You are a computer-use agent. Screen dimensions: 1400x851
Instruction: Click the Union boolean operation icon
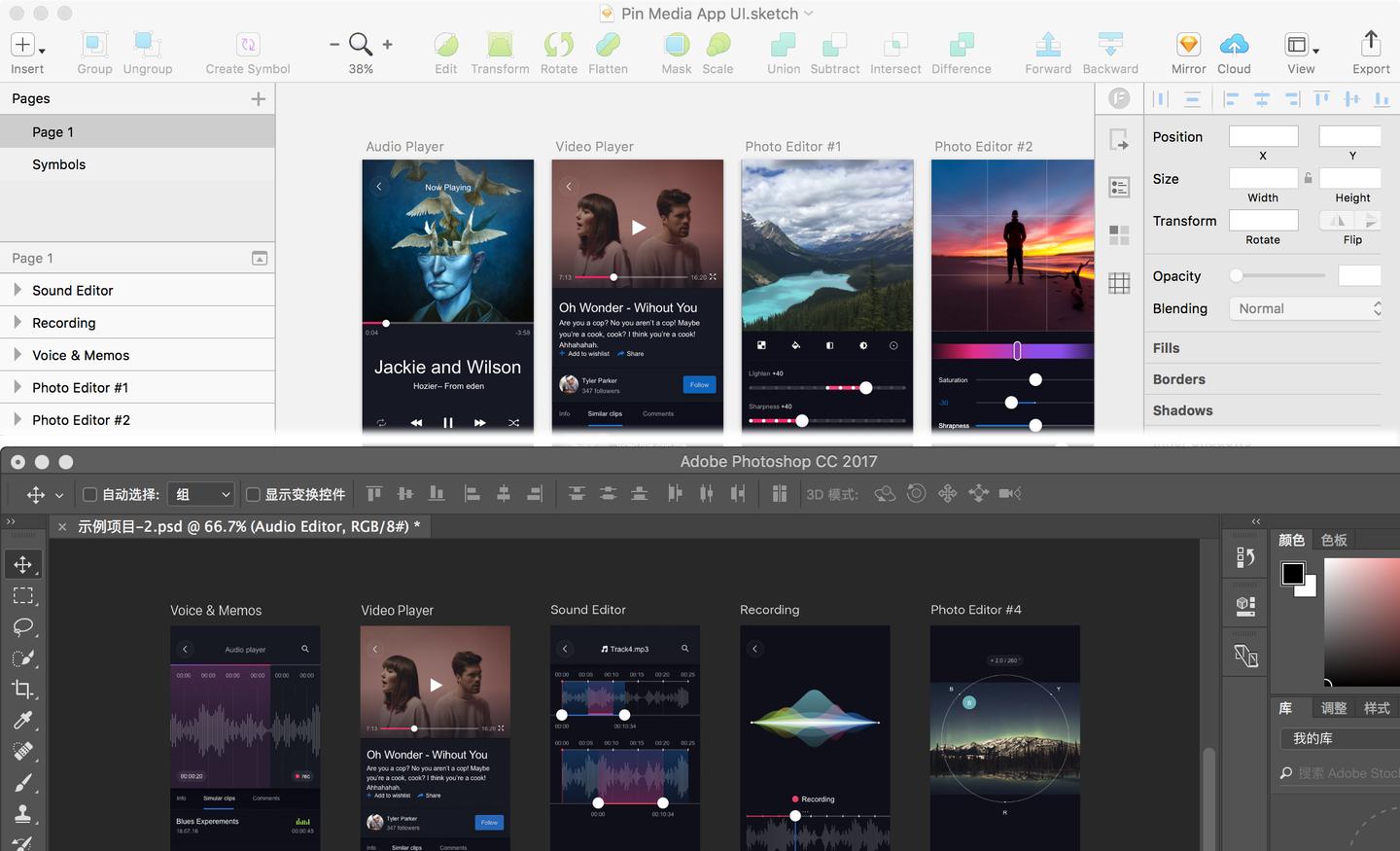783,45
